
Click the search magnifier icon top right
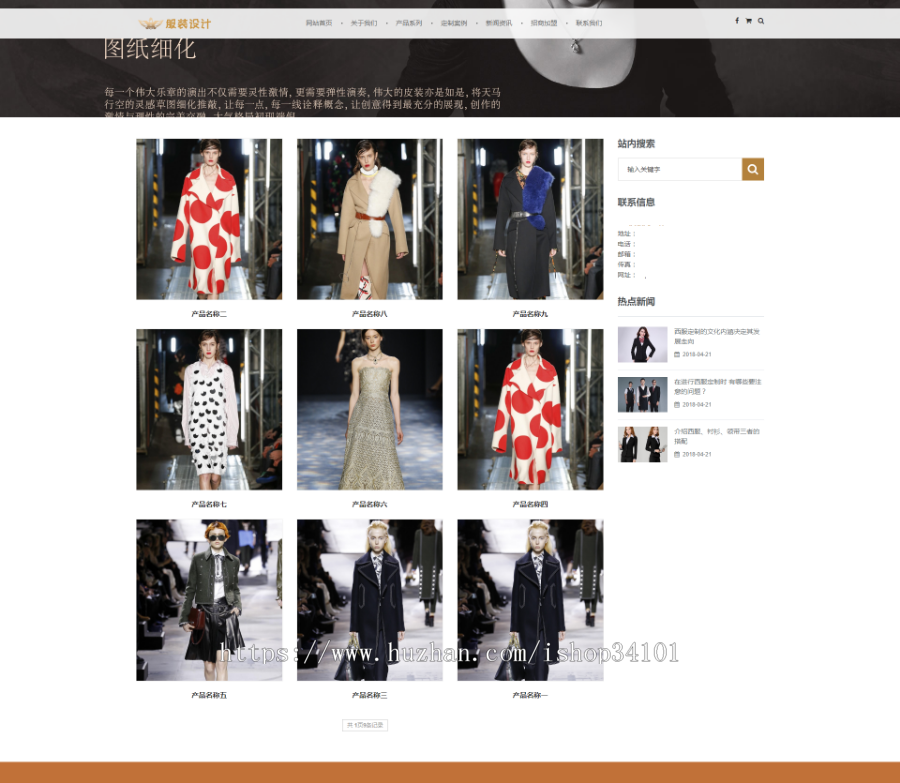point(761,20)
